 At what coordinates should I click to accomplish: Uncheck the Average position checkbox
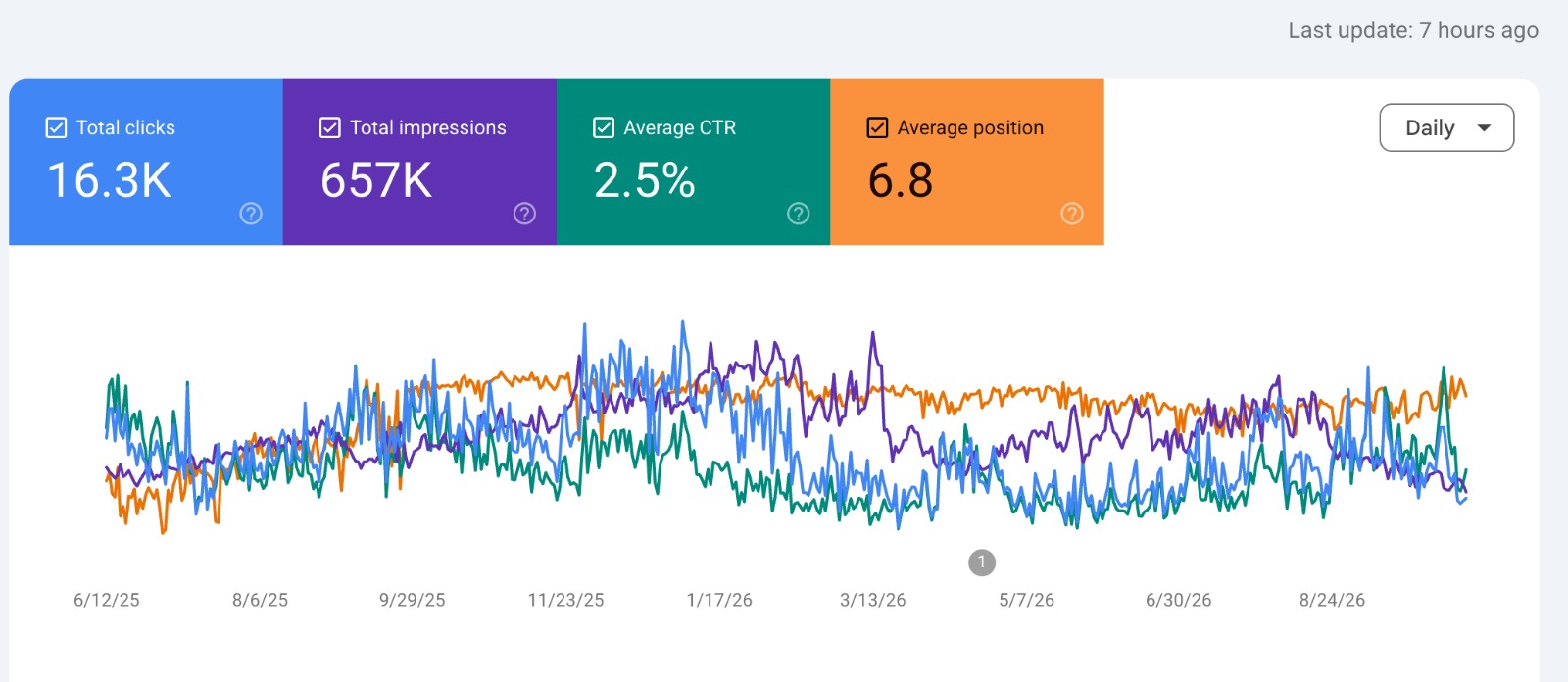point(877,127)
